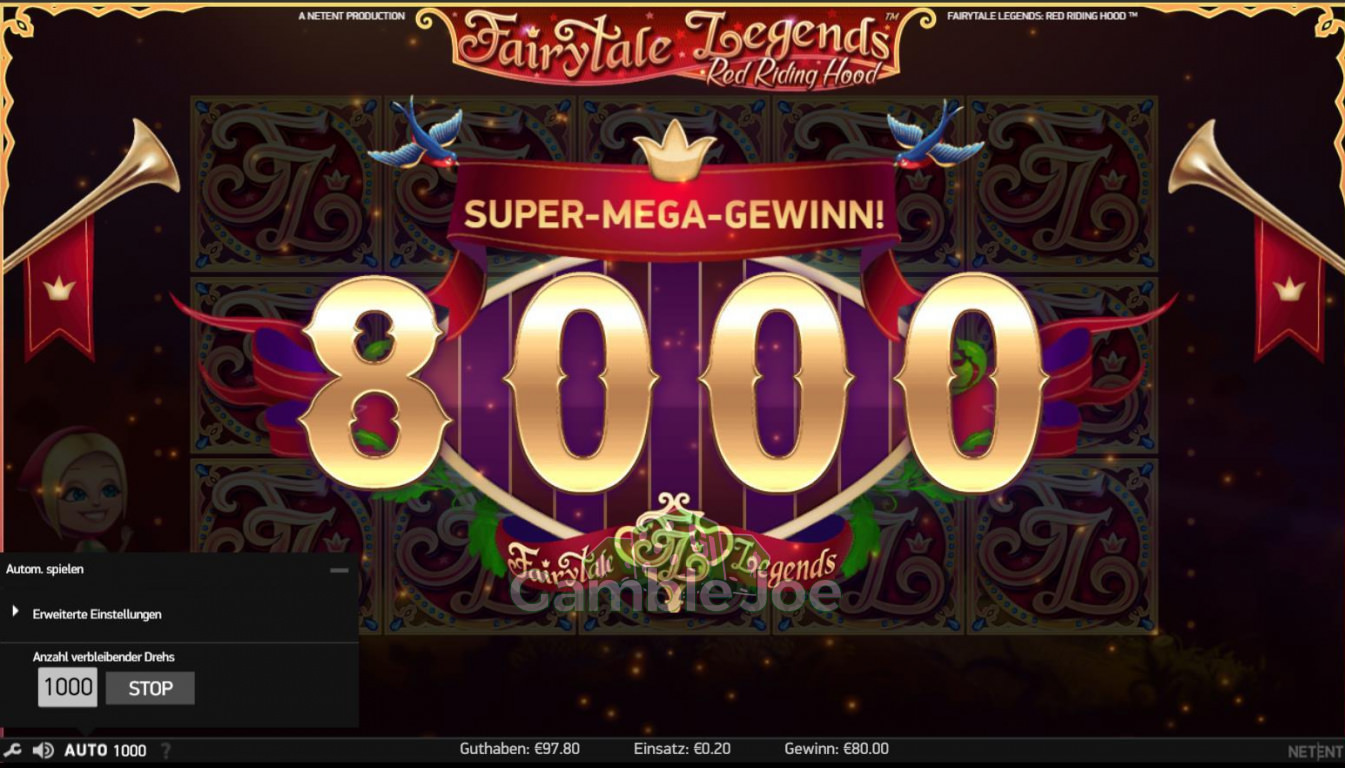
Task: Mute sound with the speaker icon
Action: (x=43, y=750)
